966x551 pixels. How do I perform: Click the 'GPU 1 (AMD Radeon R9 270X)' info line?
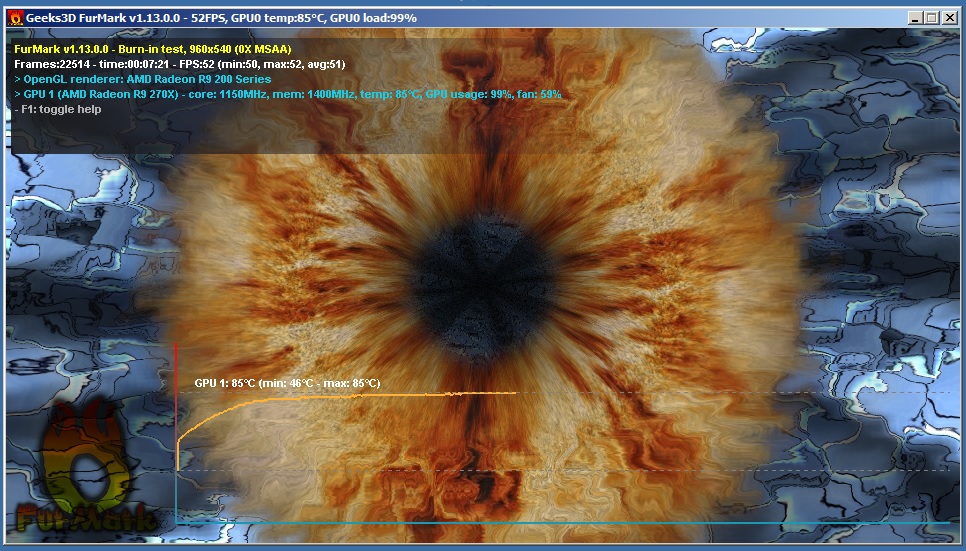288,94
